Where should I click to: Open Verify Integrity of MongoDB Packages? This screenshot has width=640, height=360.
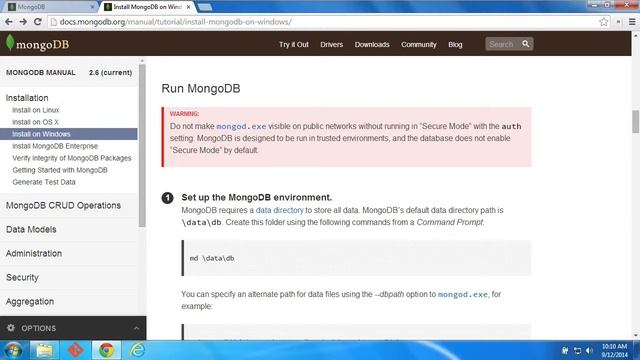pyautogui.click(x=72, y=158)
